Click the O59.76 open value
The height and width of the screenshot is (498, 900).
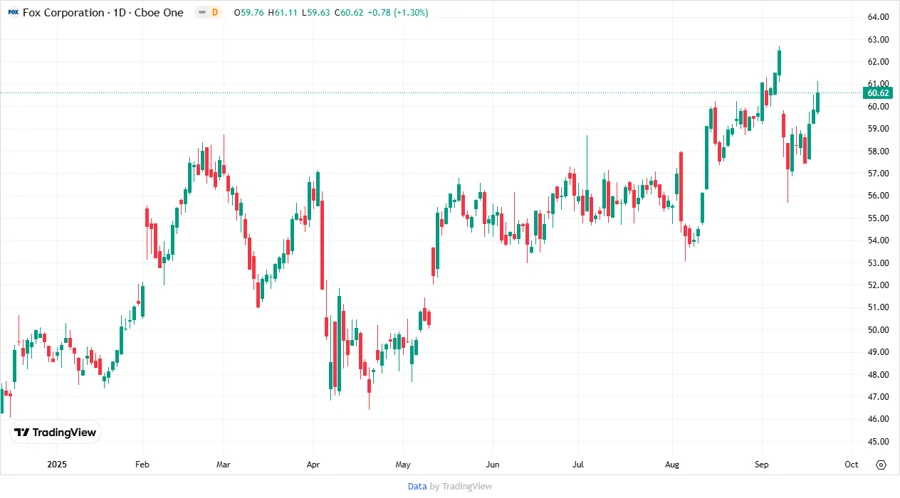tap(249, 13)
